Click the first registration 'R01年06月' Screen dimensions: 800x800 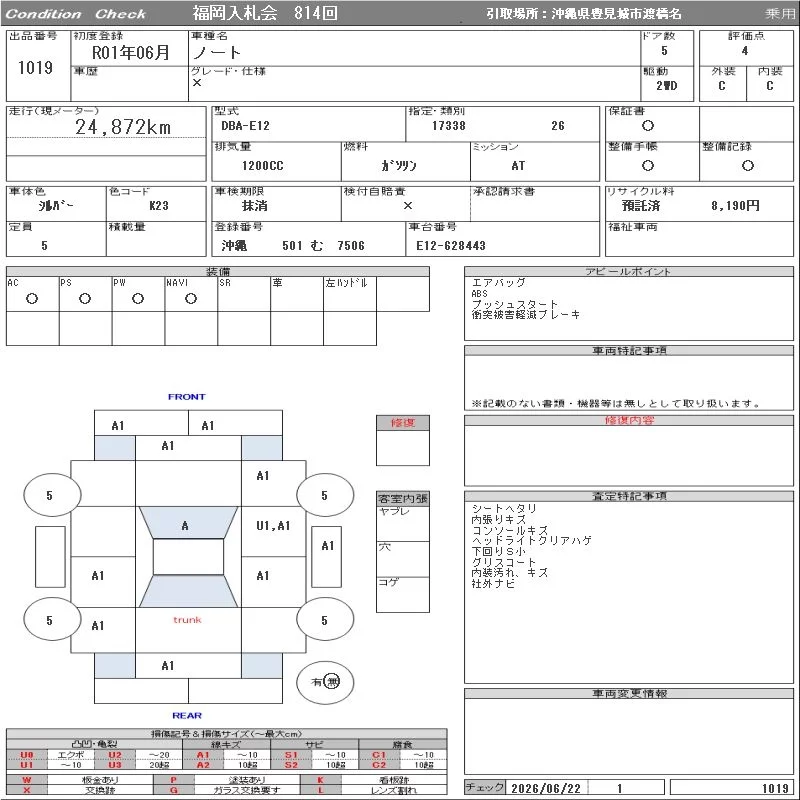coord(131,53)
